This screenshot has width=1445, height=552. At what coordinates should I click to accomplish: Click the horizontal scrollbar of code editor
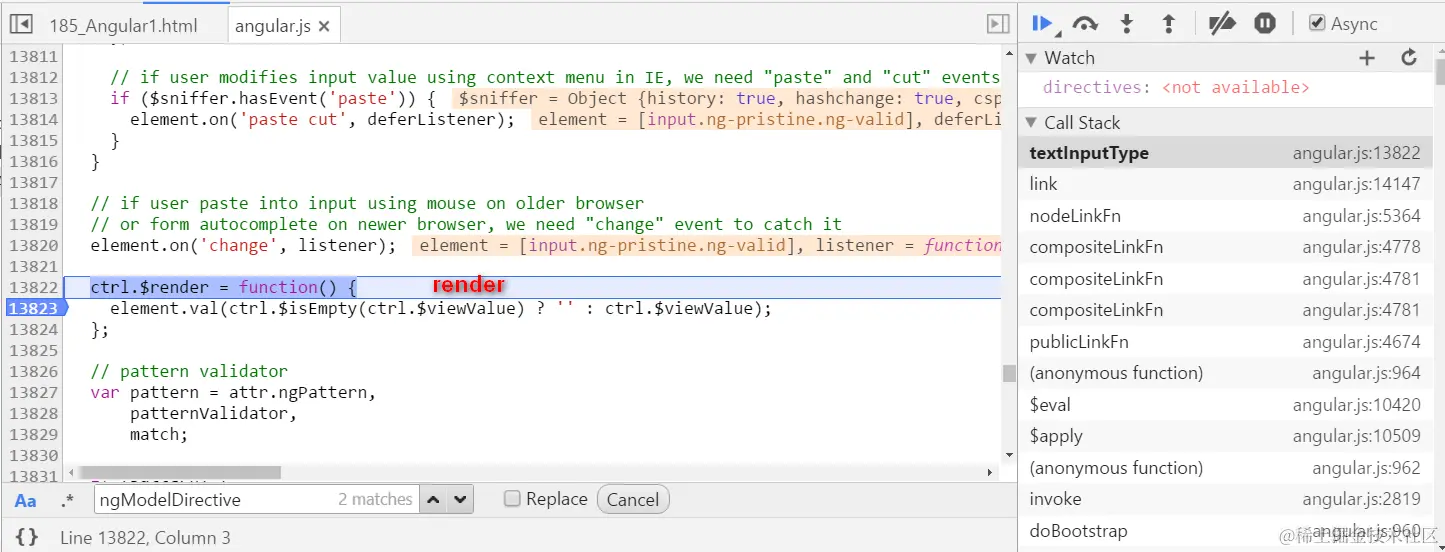[180, 472]
